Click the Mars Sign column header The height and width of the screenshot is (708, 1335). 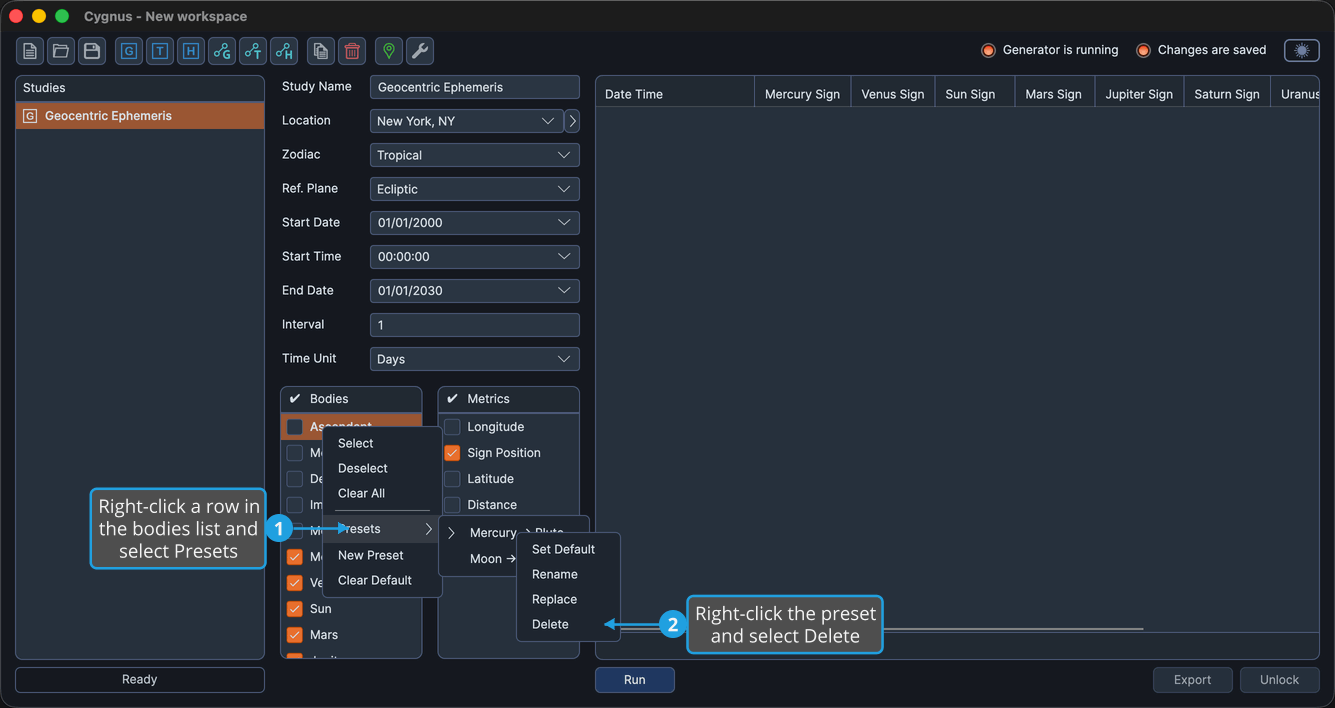tap(1055, 94)
